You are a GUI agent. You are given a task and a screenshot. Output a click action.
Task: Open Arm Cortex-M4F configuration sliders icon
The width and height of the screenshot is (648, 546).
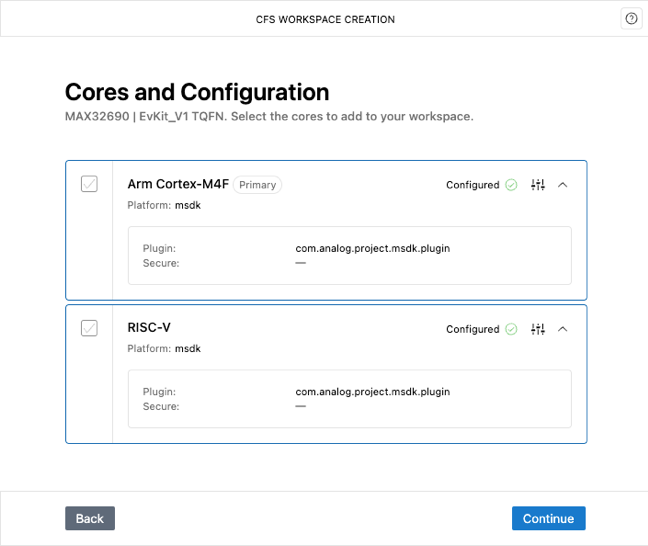[x=538, y=185]
